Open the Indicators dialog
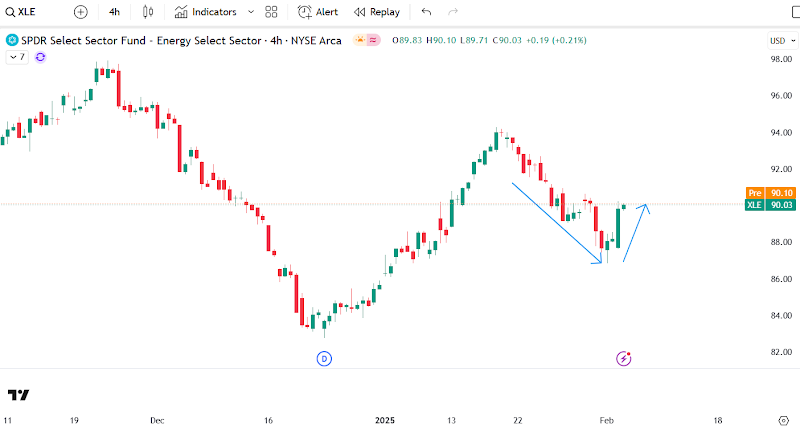 206,12
